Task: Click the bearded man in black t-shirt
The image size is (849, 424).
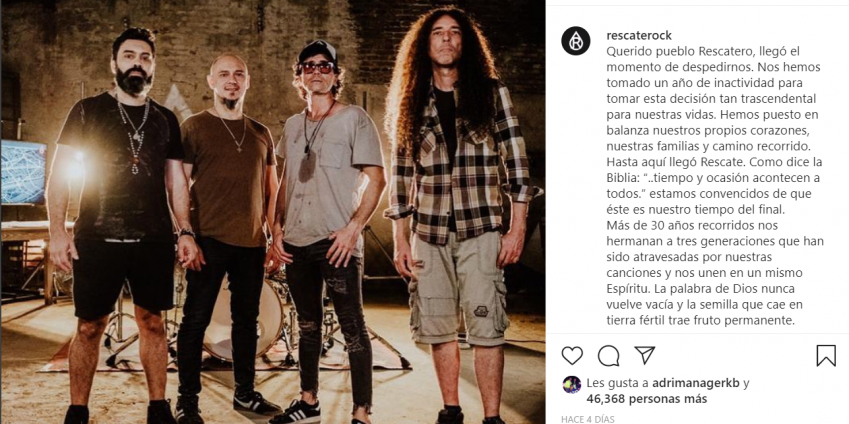Action: pyautogui.click(x=120, y=227)
